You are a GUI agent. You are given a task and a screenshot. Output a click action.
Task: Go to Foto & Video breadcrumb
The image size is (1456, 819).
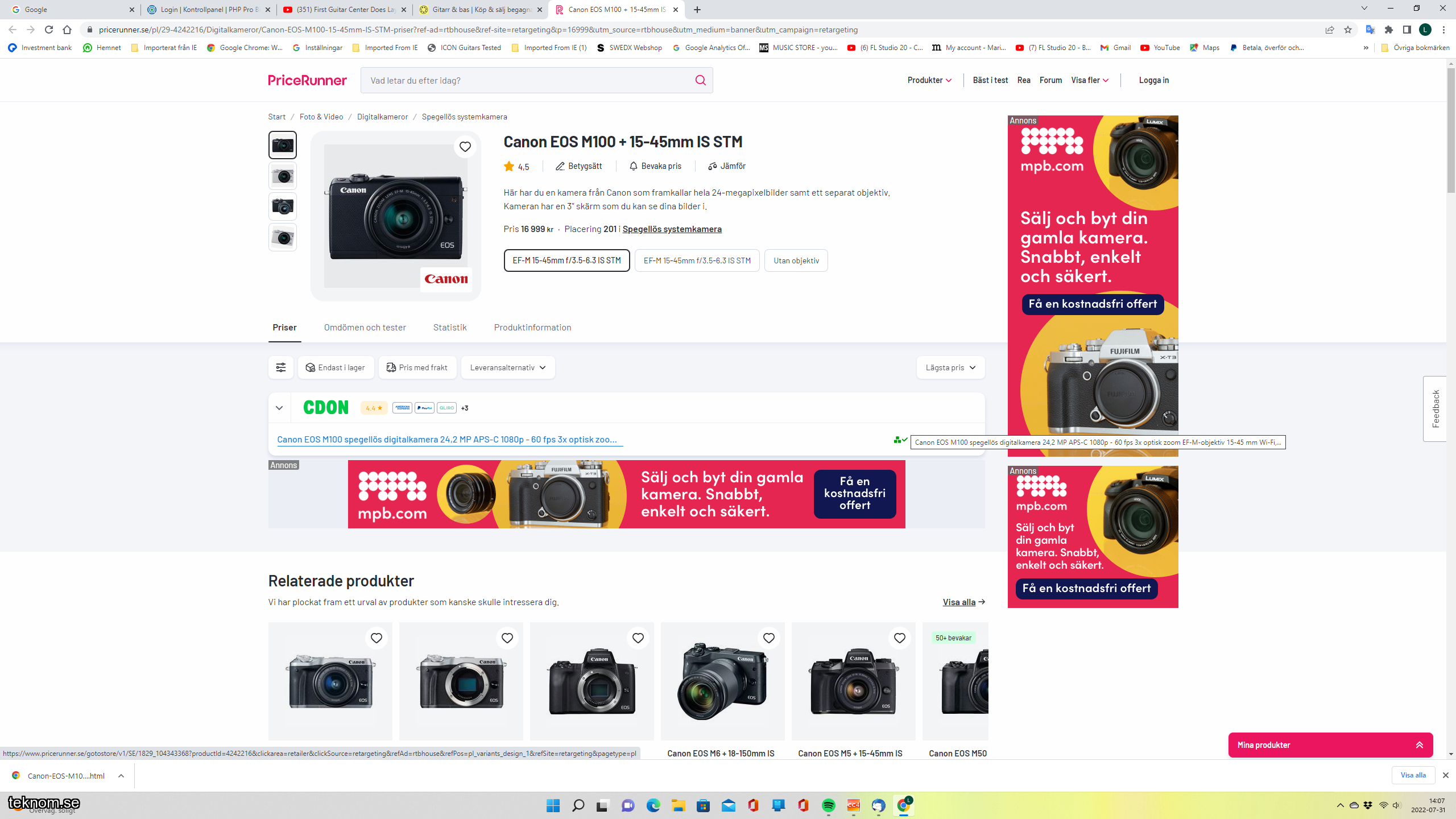pyautogui.click(x=321, y=117)
